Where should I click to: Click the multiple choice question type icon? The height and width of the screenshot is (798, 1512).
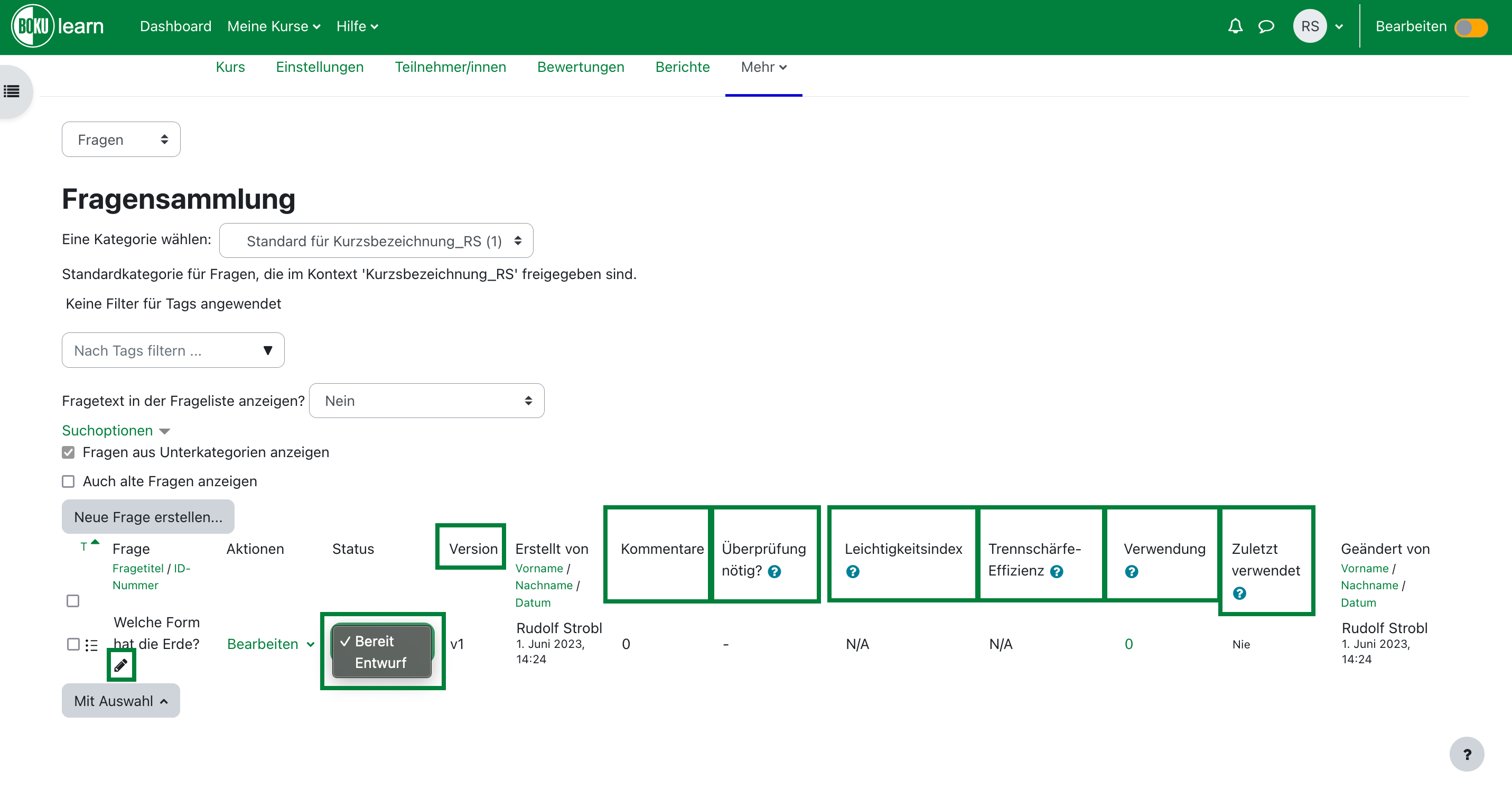tap(91, 645)
